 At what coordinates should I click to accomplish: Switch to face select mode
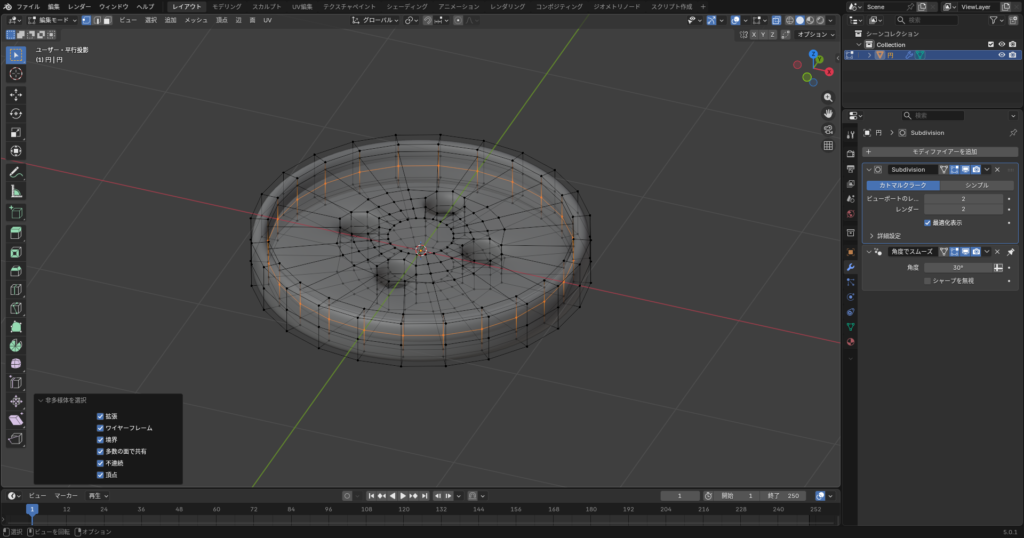click(x=107, y=20)
